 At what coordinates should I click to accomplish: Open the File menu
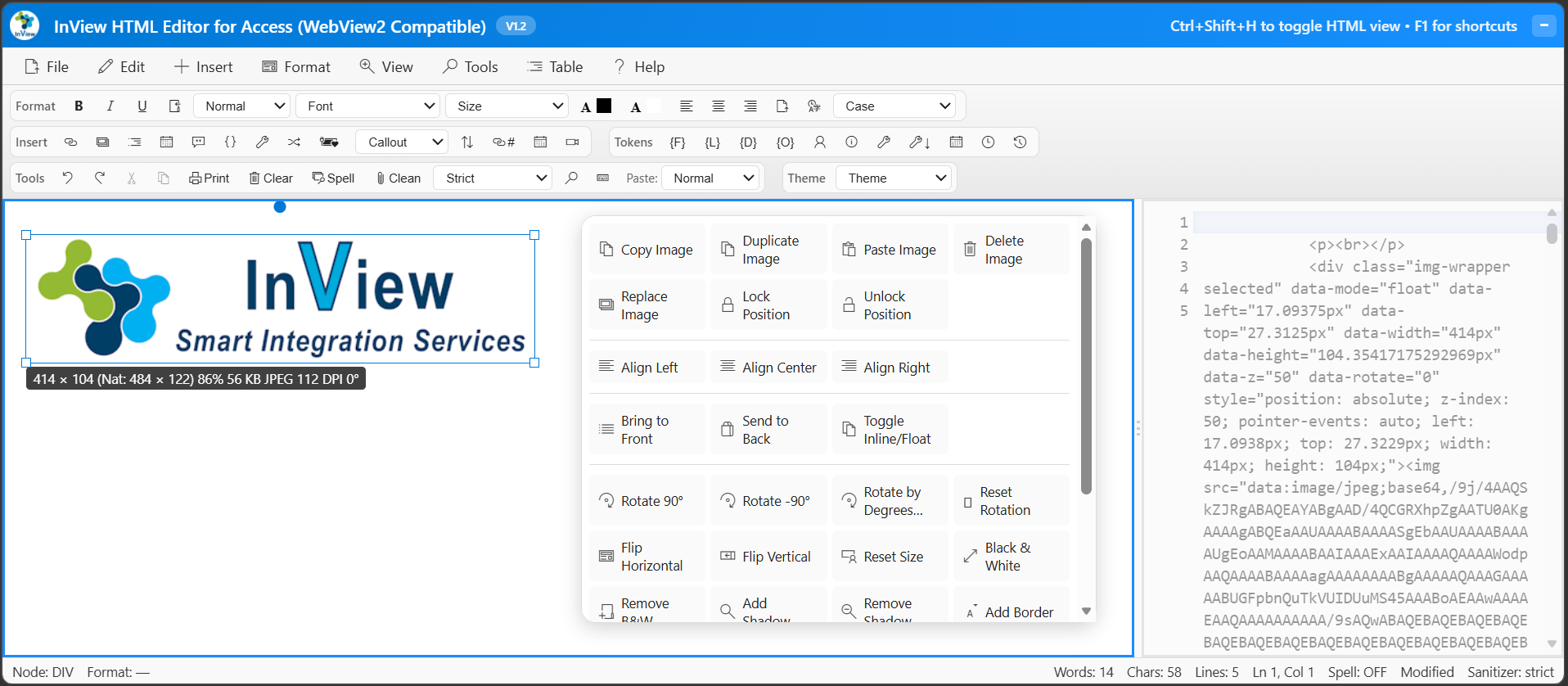click(47, 66)
